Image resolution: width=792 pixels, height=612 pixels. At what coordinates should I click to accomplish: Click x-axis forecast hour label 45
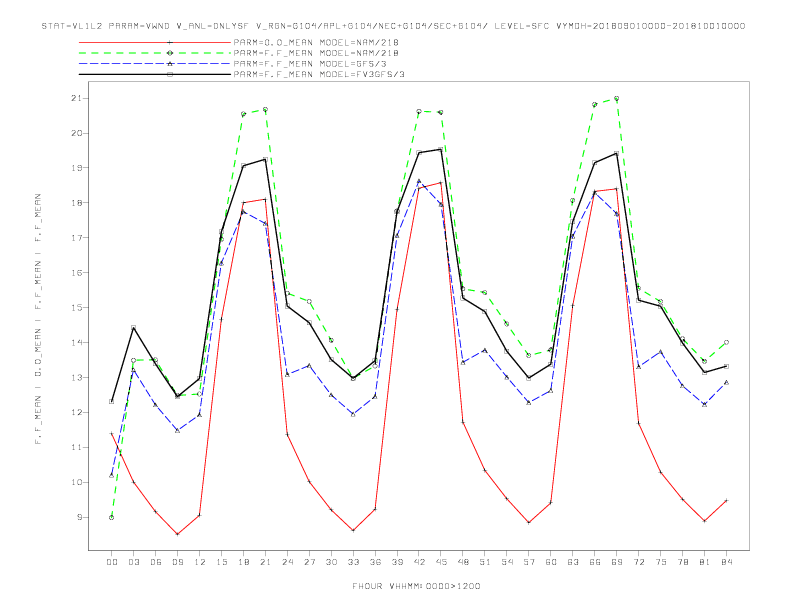(x=441, y=562)
